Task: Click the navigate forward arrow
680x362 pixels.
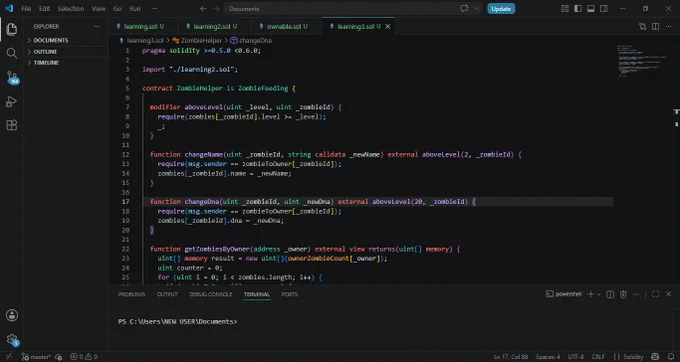Action: [216, 9]
